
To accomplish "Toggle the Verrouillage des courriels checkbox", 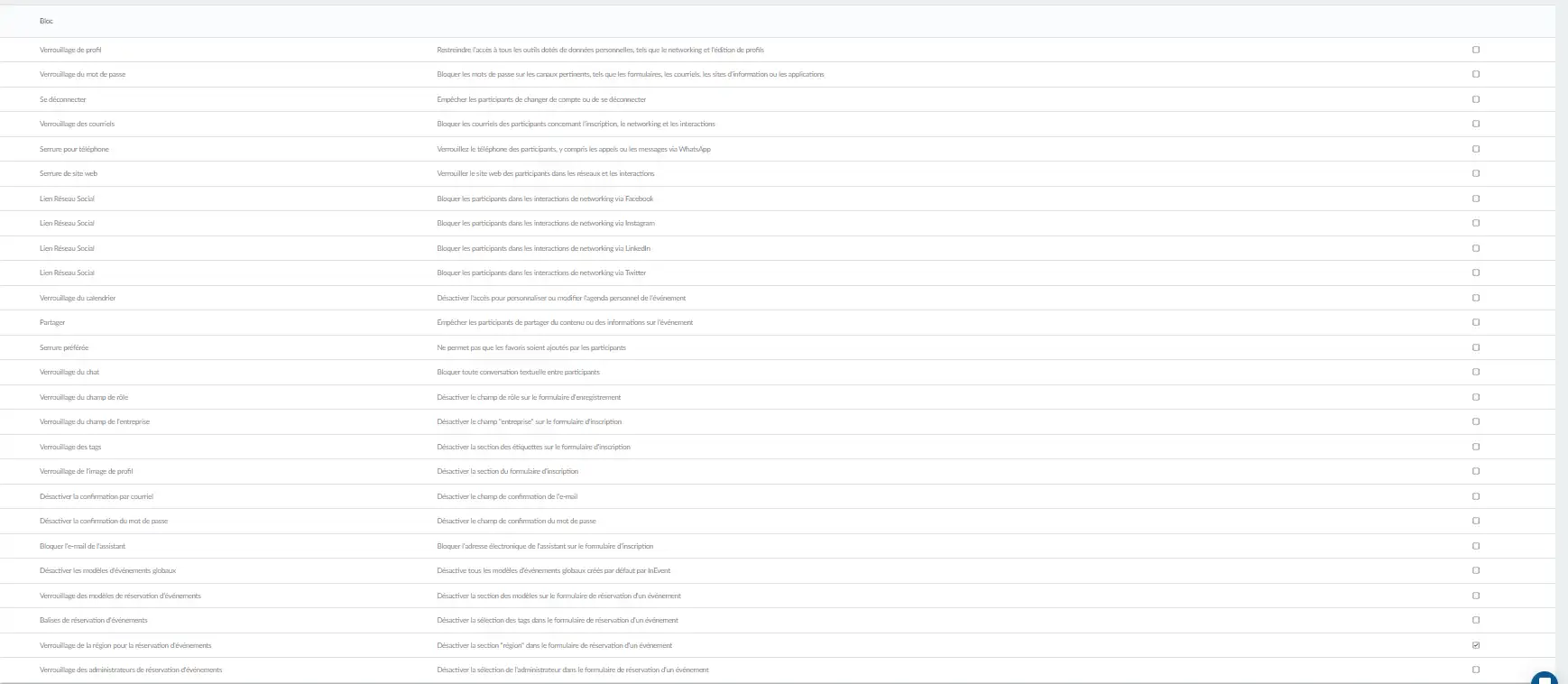I will 1476,124.
